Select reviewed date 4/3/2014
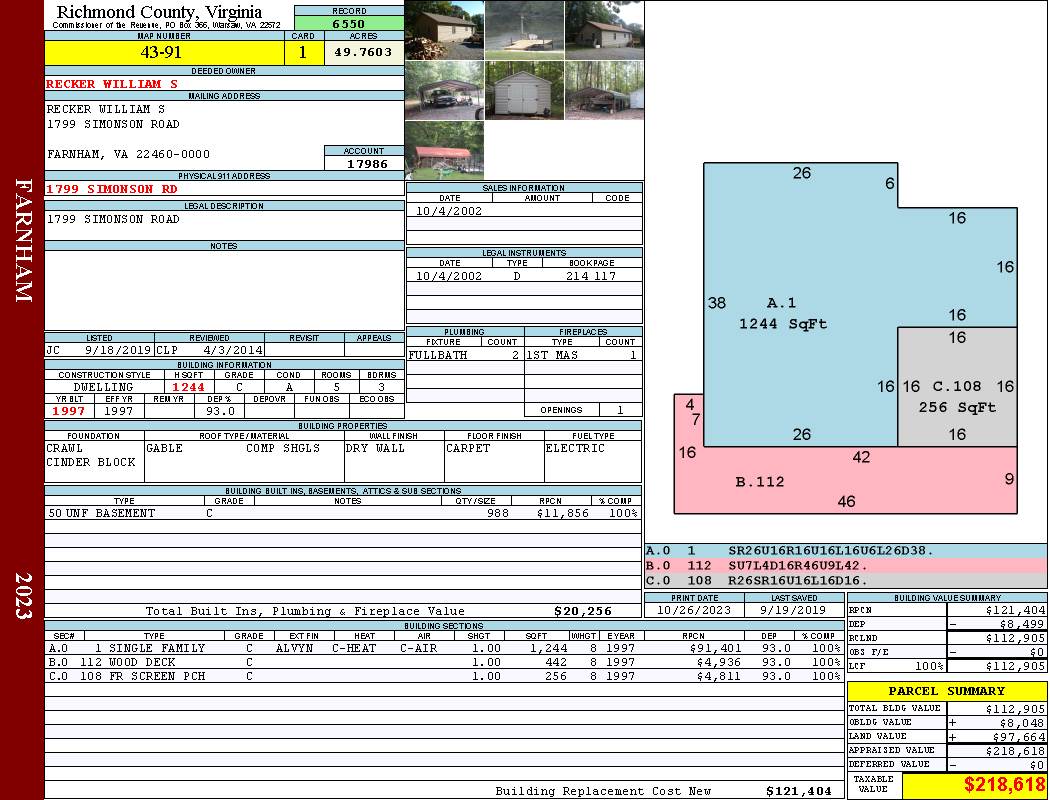Screen dimensions: 1050x800 232,349
